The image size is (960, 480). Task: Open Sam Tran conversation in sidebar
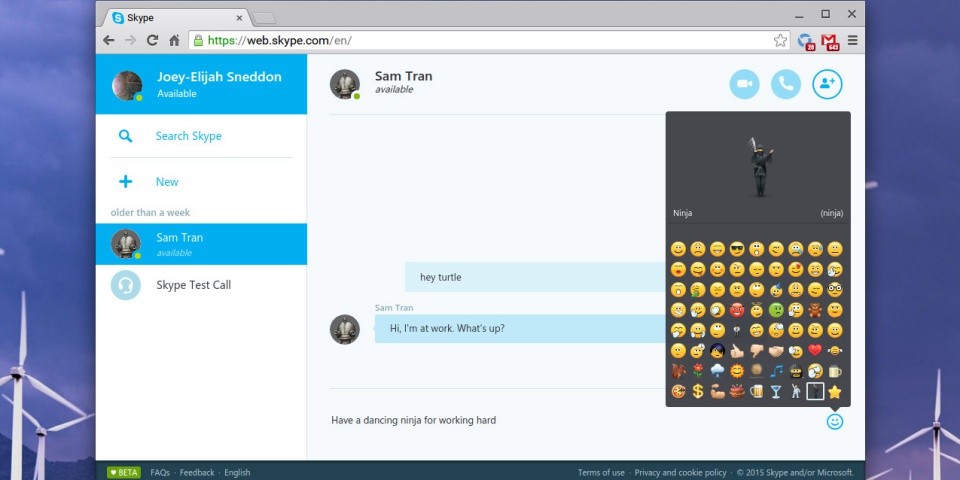(201, 244)
